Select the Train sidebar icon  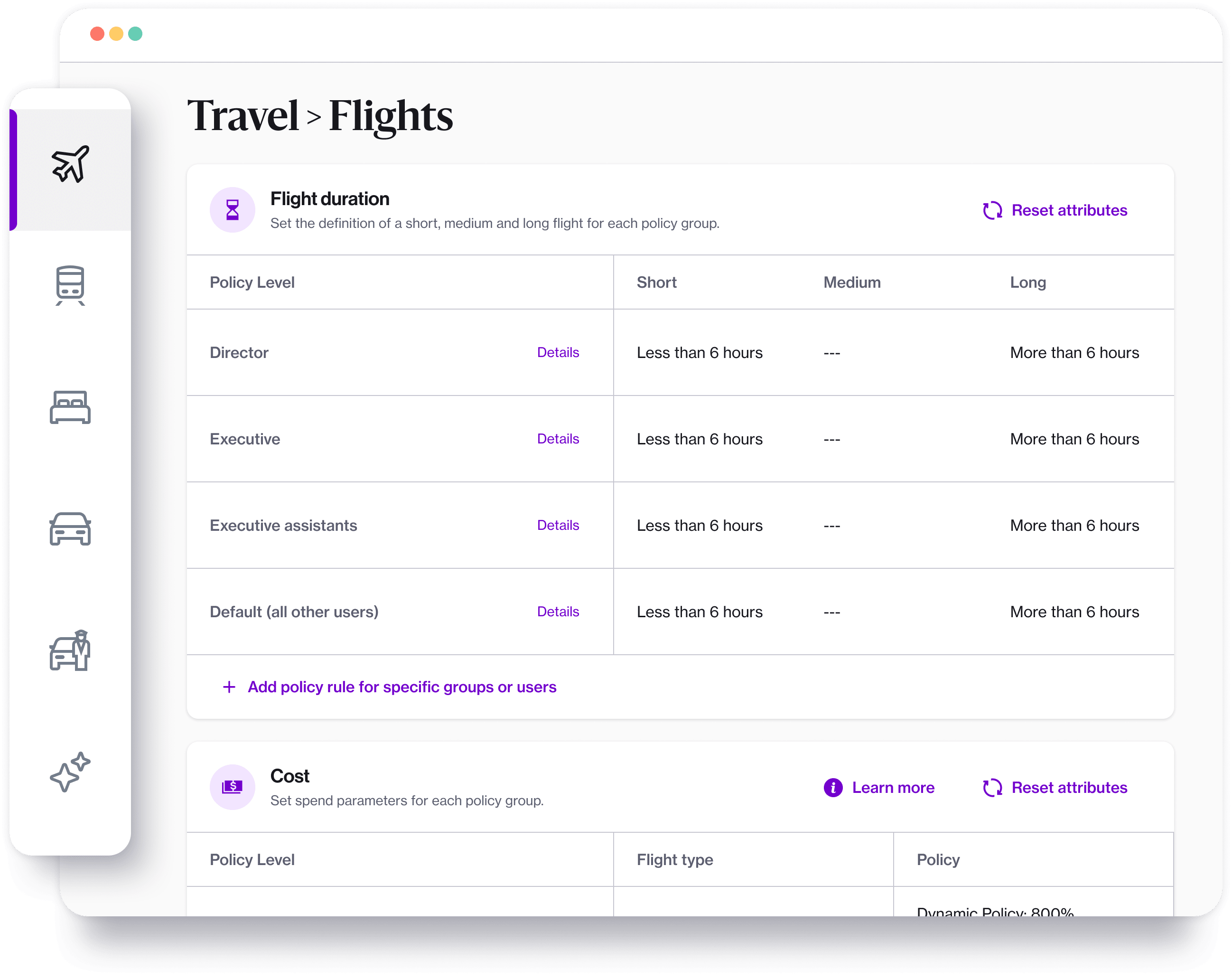(70, 284)
